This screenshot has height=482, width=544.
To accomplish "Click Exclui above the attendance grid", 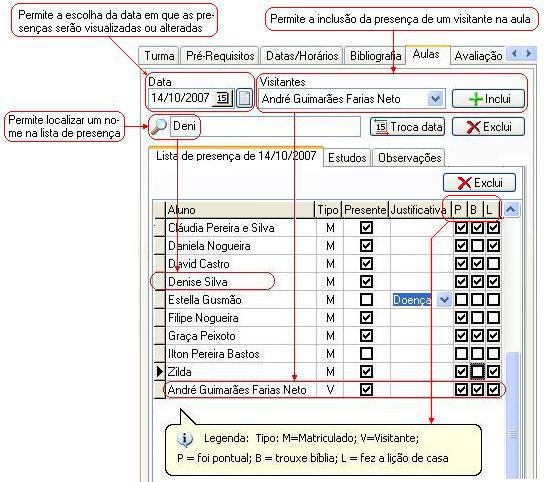I will coord(479,183).
